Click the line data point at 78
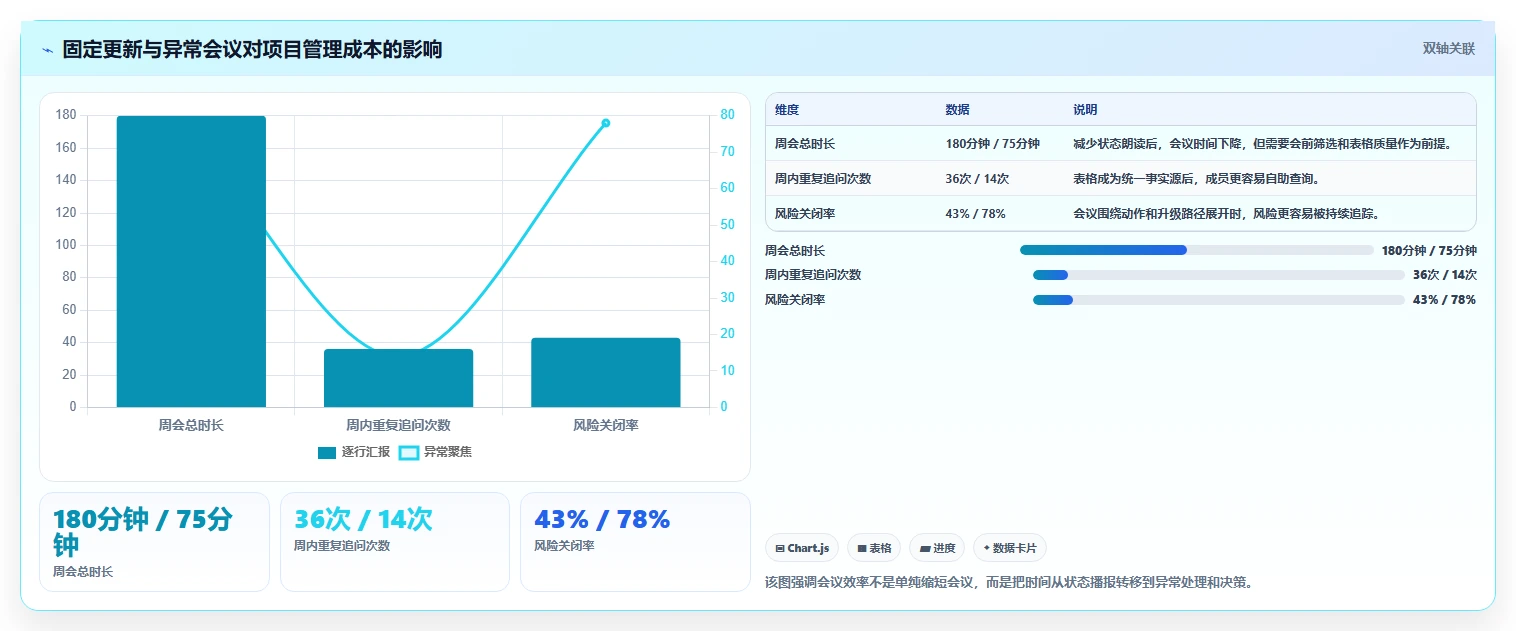 pos(606,123)
